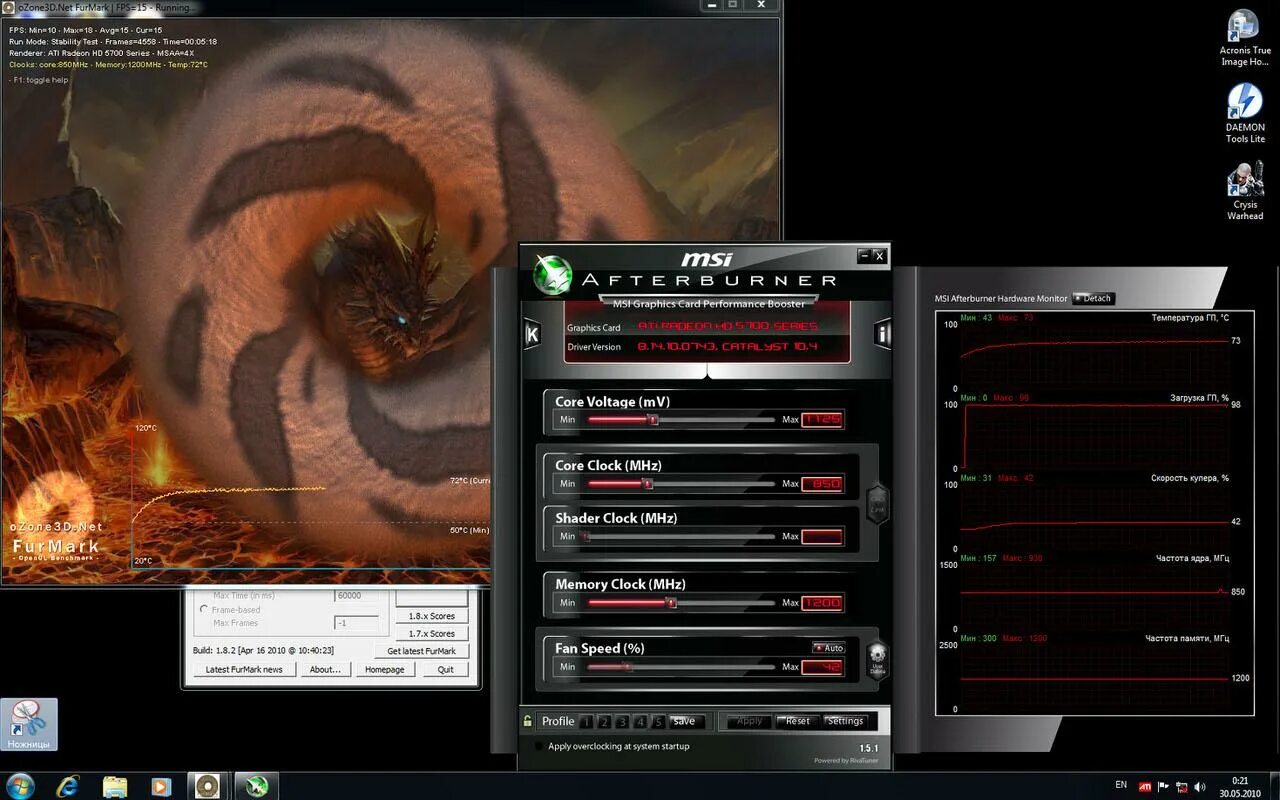Image resolution: width=1280 pixels, height=800 pixels.
Task: Click the Core Voltage value field 1125
Action: tap(822, 420)
